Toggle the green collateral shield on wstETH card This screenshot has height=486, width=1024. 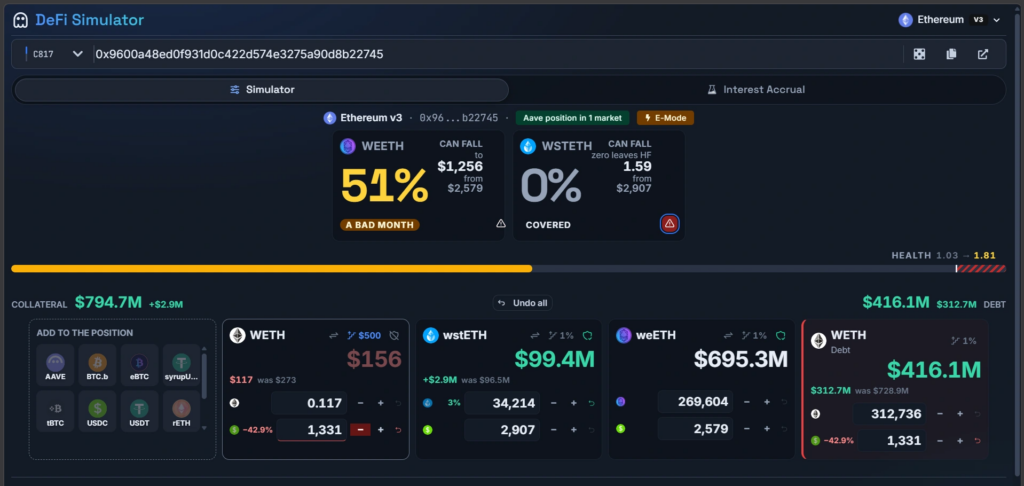(587, 335)
